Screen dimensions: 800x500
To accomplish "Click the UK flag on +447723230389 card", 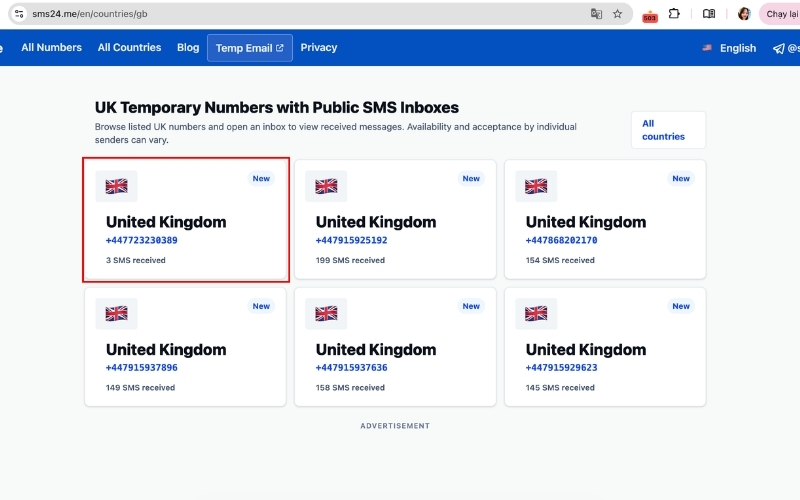I will (116, 186).
